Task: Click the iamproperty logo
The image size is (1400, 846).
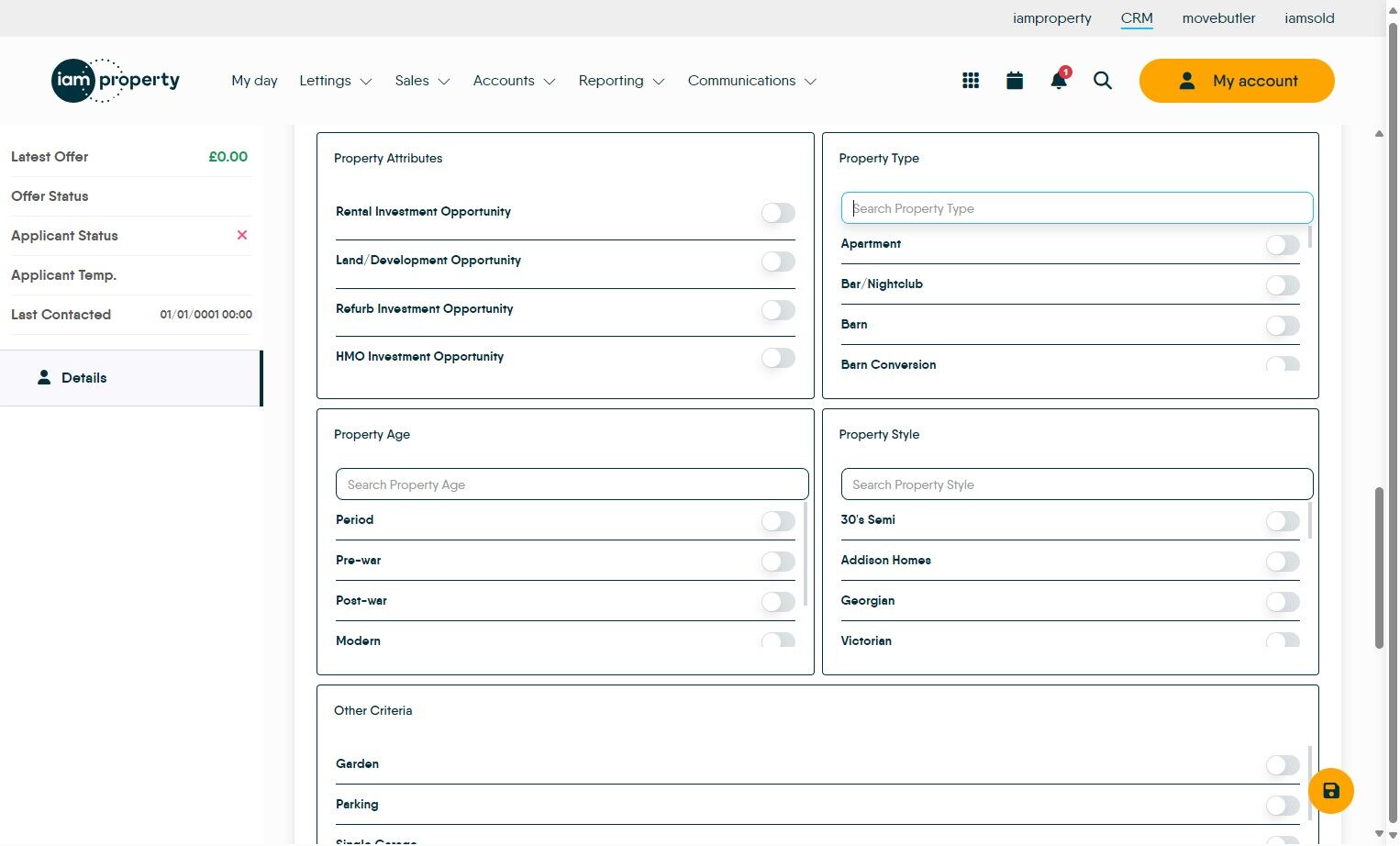Action: coord(116,81)
